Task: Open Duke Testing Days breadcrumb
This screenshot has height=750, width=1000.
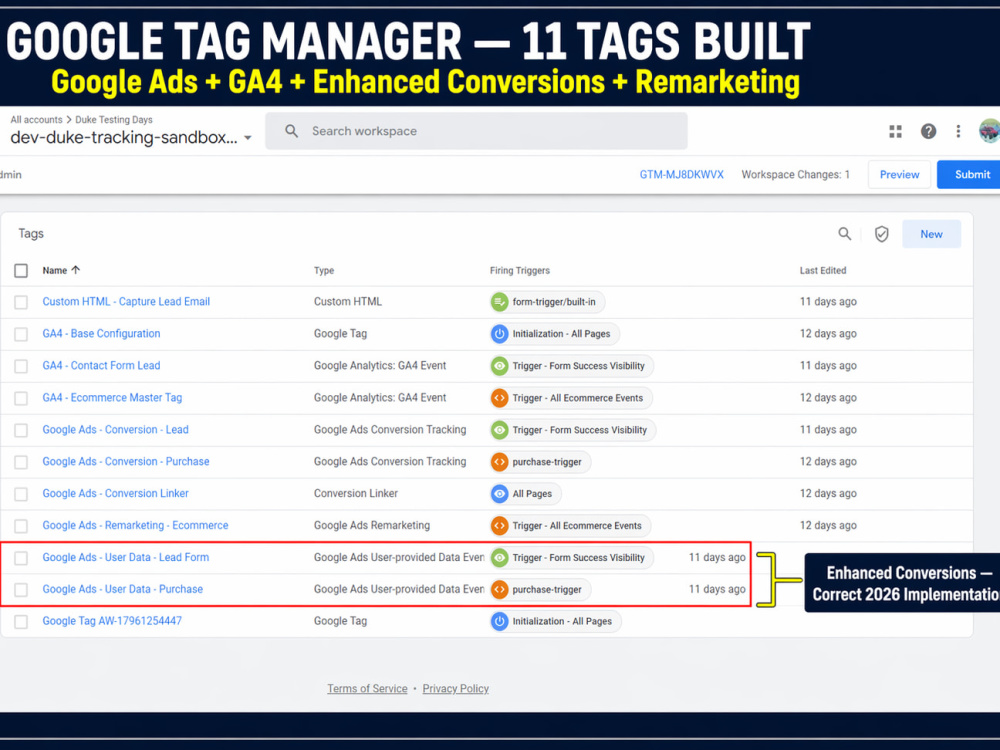Action: [x=114, y=119]
